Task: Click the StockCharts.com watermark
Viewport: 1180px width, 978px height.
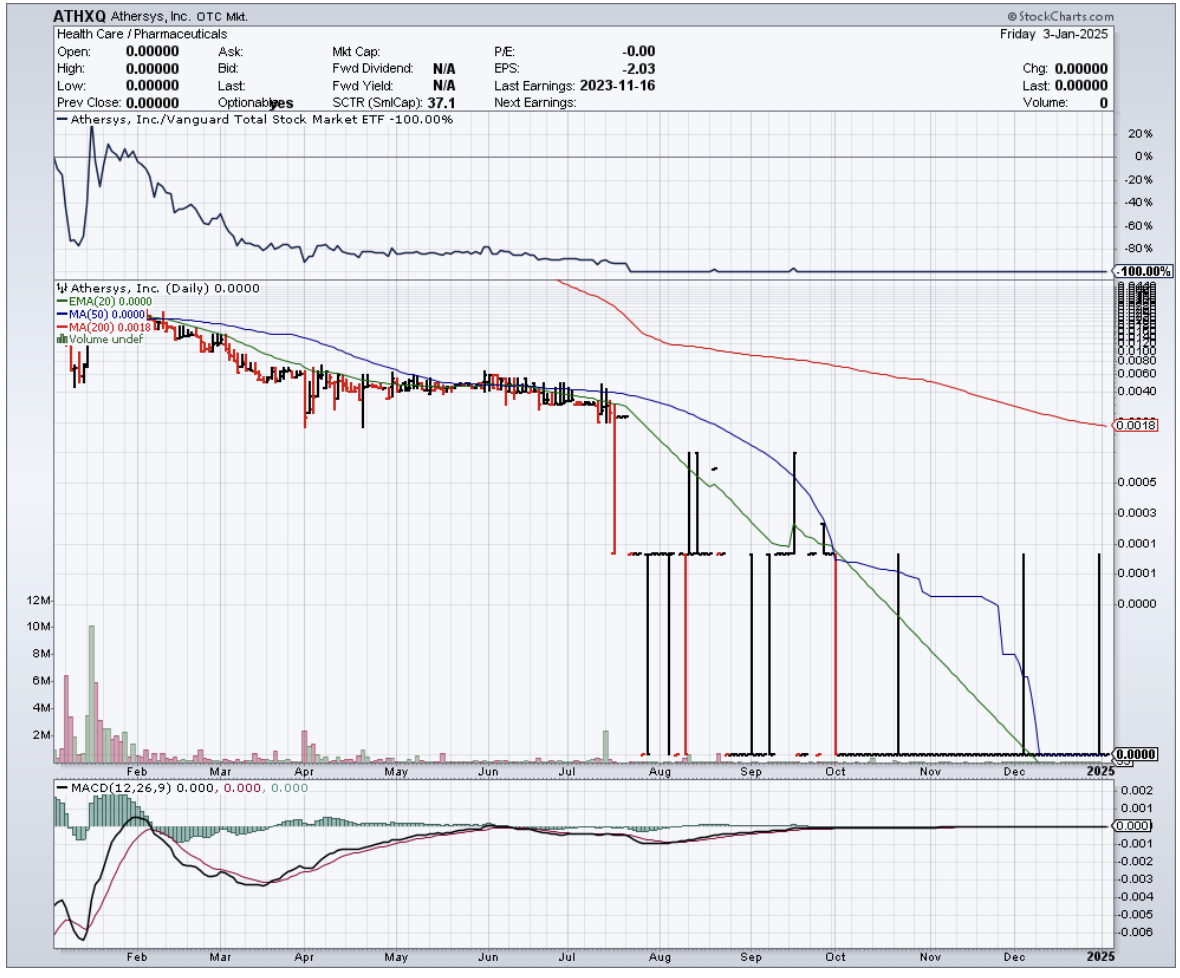Action: [1061, 17]
